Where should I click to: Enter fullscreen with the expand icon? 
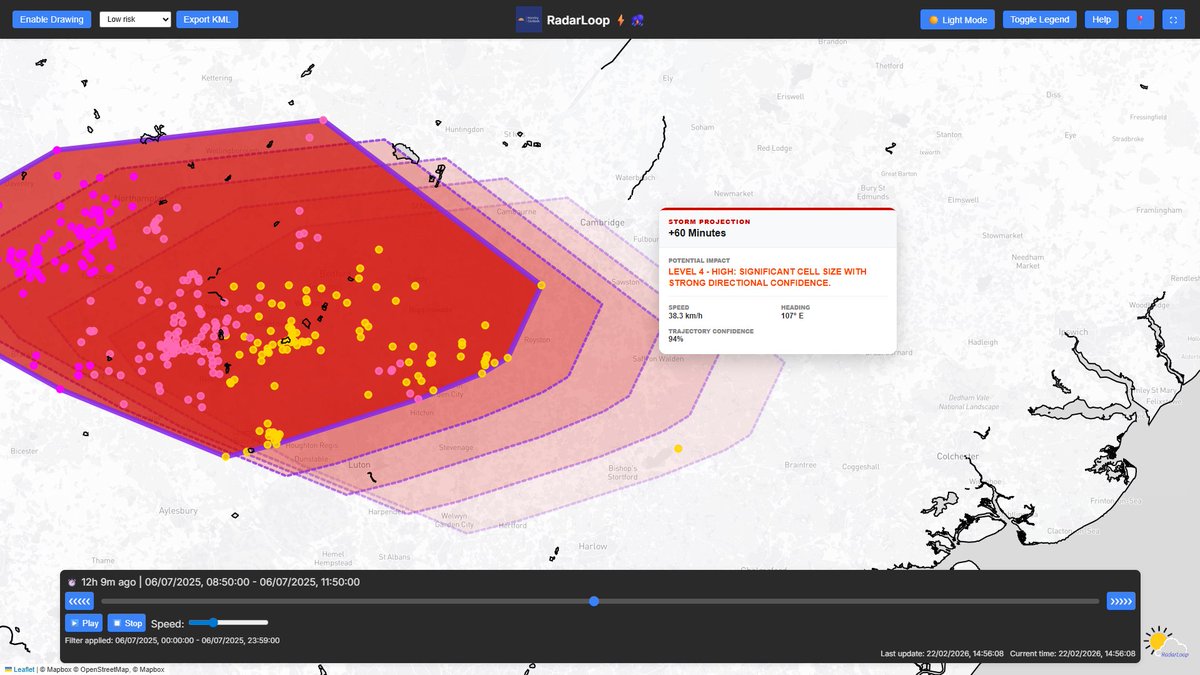(x=1174, y=19)
